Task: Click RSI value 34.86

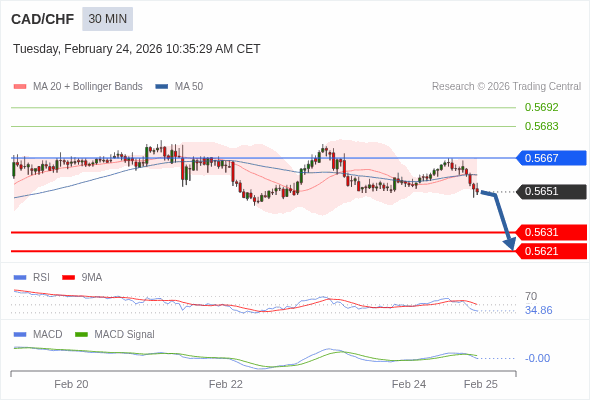Action: pyautogui.click(x=538, y=310)
